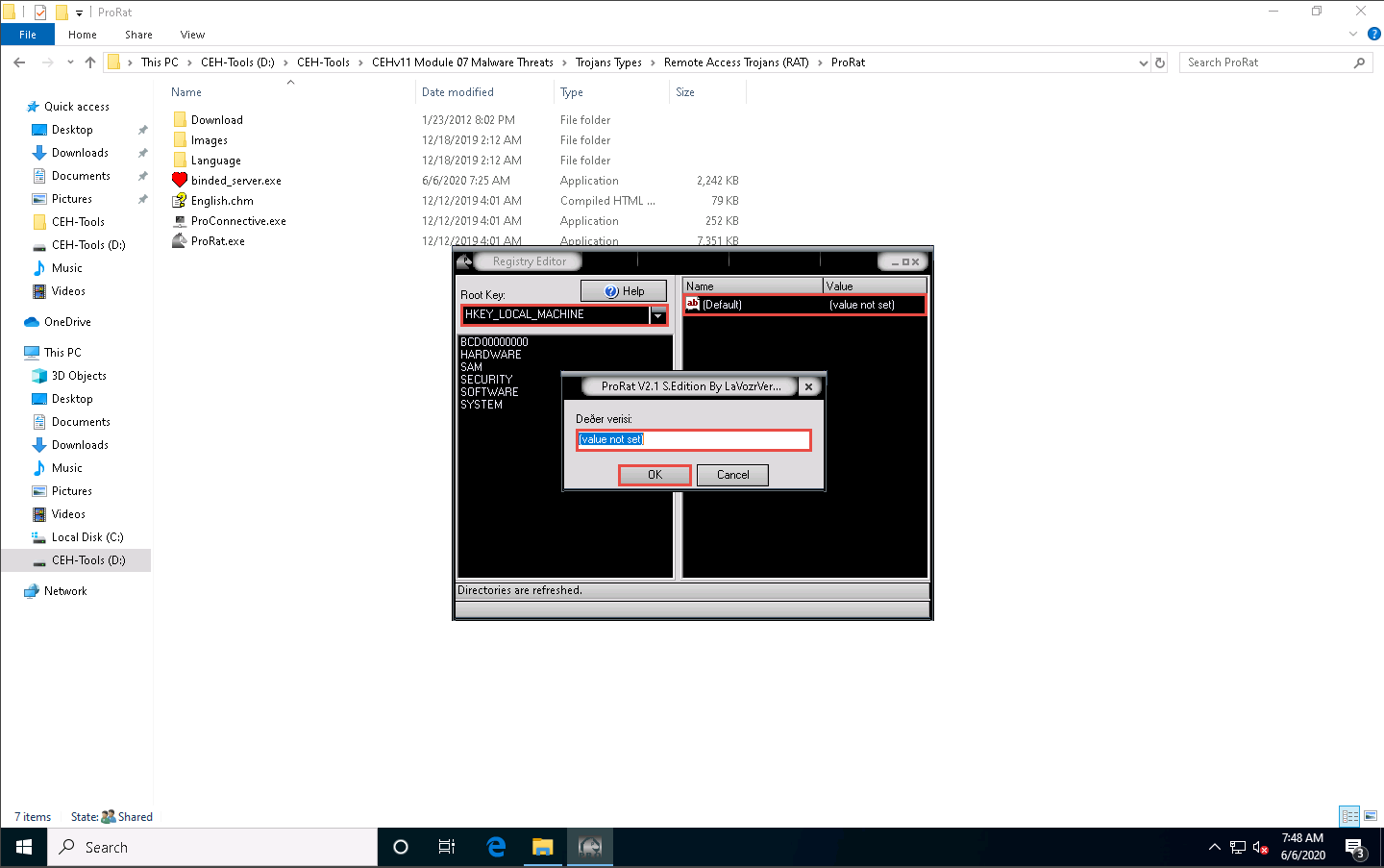
Task: Select the Download folder
Action: pyautogui.click(x=216, y=120)
